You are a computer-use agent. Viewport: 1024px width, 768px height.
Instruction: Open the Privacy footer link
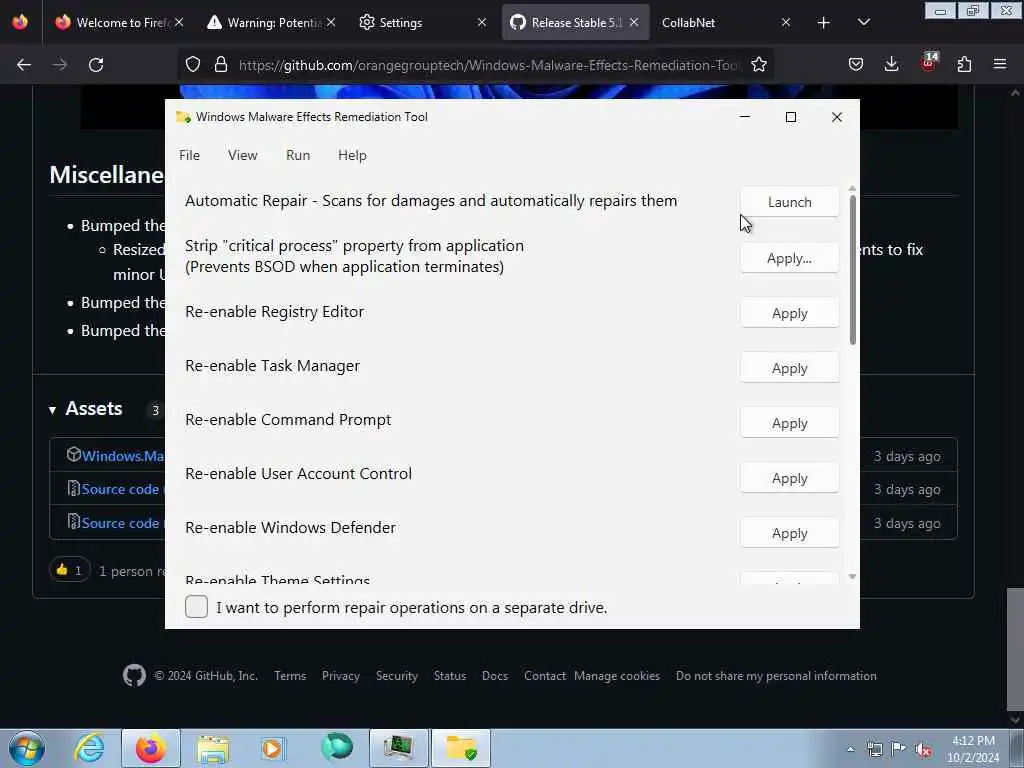click(x=341, y=676)
